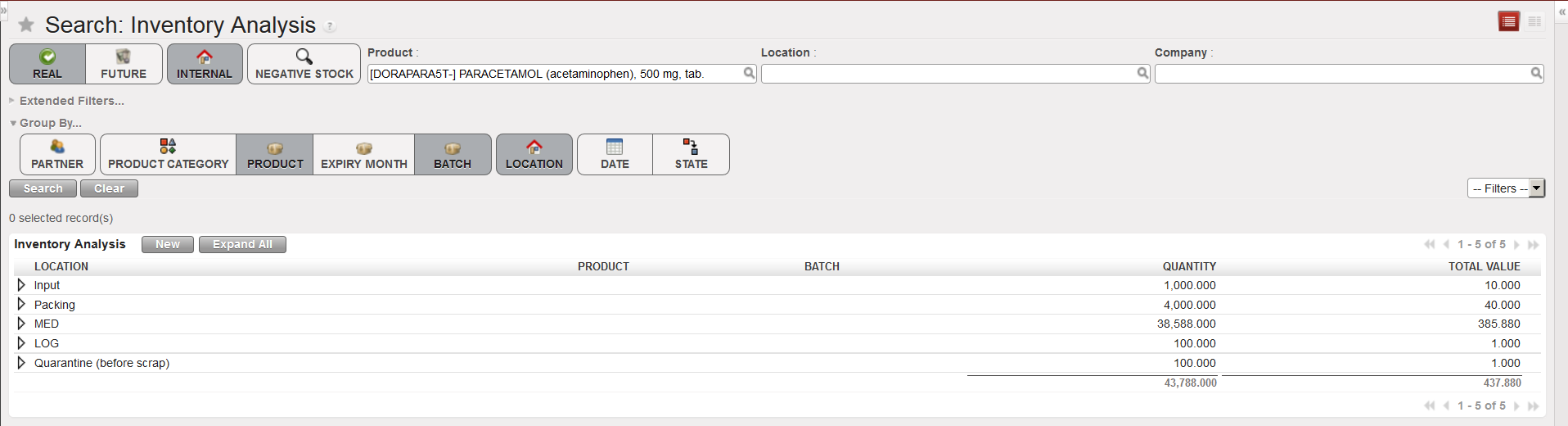Image resolution: width=1568 pixels, height=426 pixels.
Task: Expand the Input location row
Action: pos(21,285)
